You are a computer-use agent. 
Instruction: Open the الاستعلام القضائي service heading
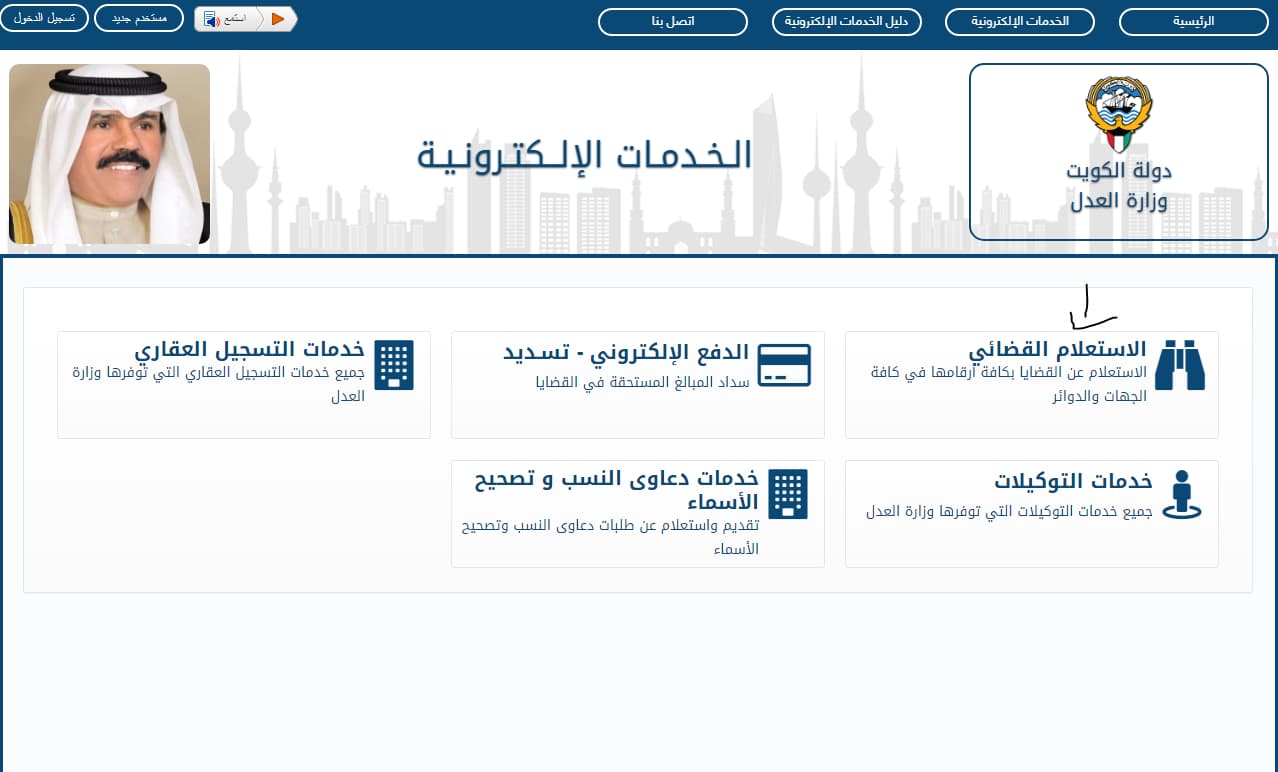coord(1057,350)
